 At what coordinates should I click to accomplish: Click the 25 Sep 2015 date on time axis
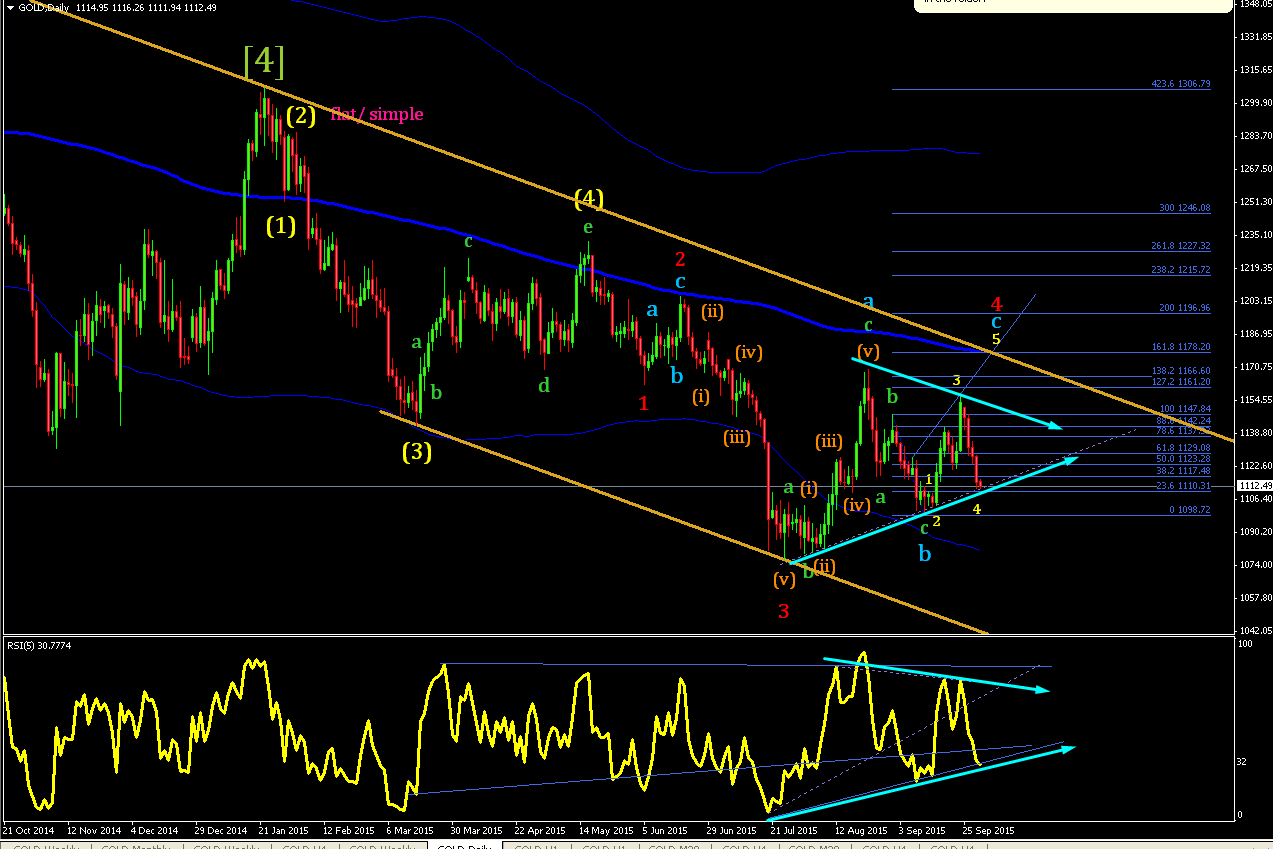coord(988,830)
